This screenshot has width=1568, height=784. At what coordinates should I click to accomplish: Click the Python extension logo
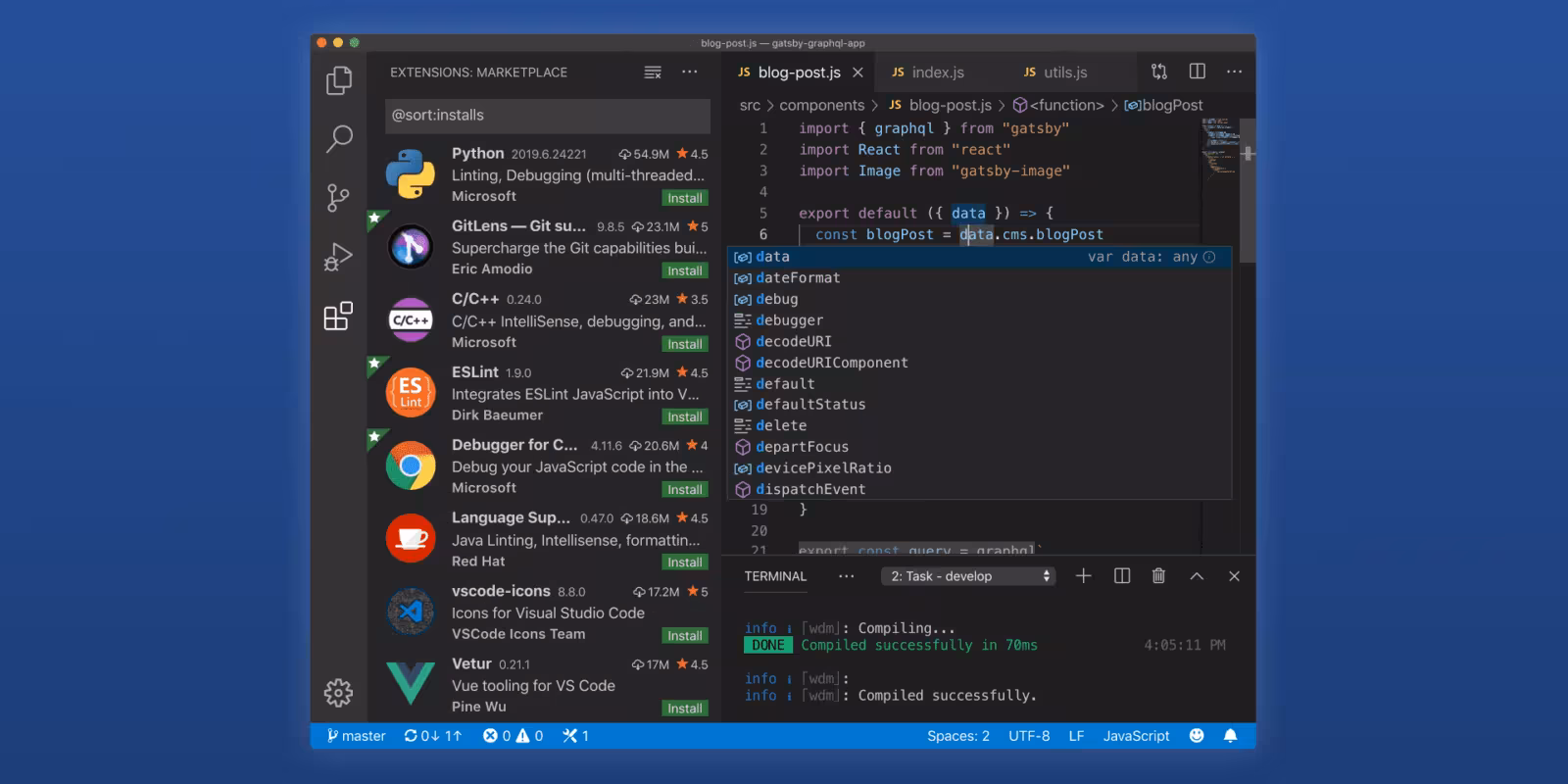(x=411, y=174)
